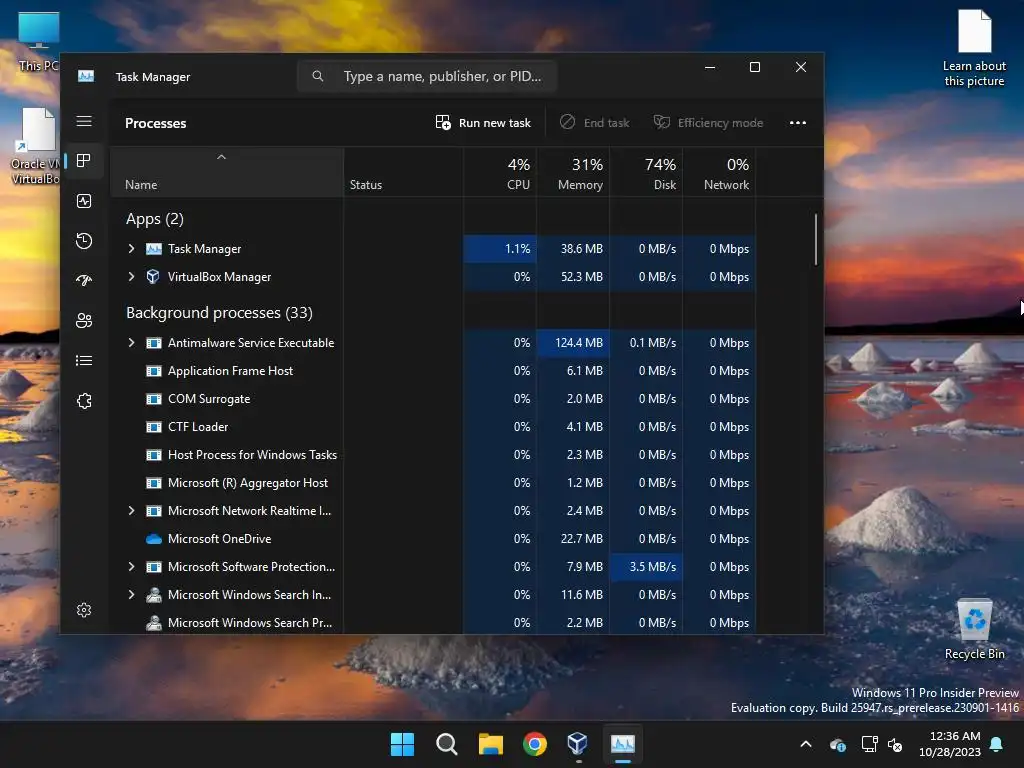
Task: Select the COM Surrogate process
Action: click(x=434, y=399)
